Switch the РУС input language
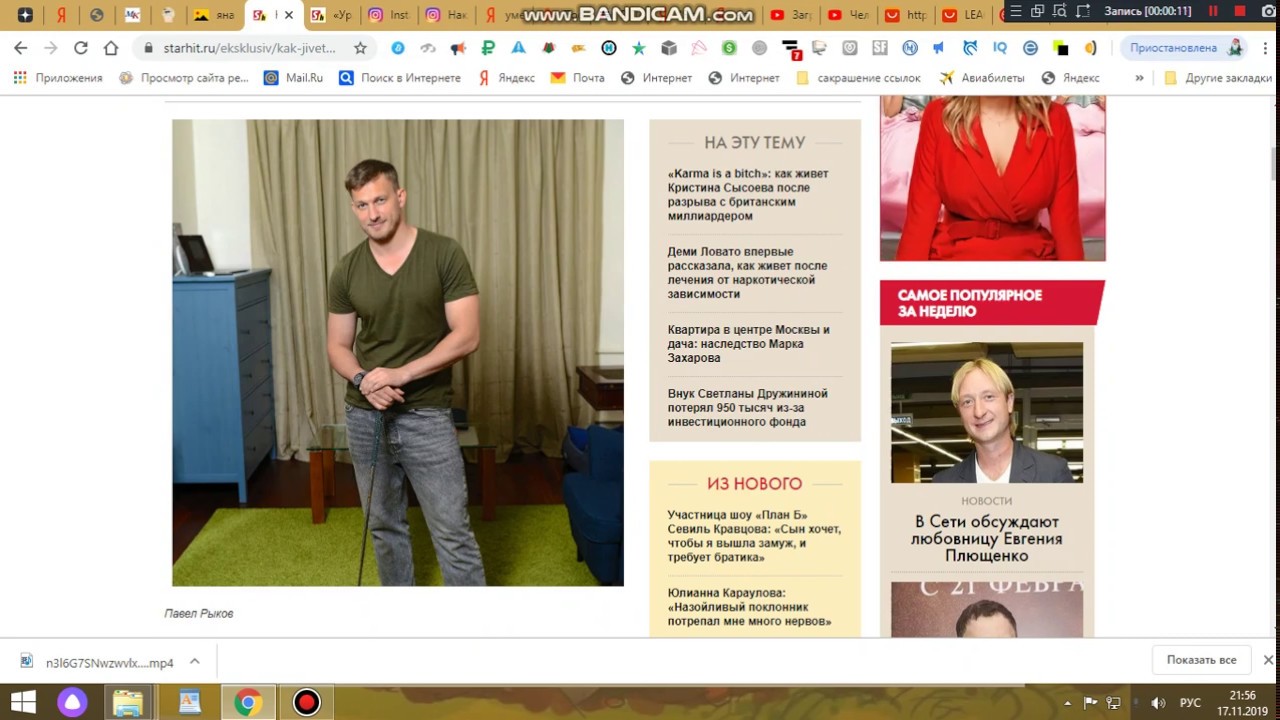 pos(1190,703)
